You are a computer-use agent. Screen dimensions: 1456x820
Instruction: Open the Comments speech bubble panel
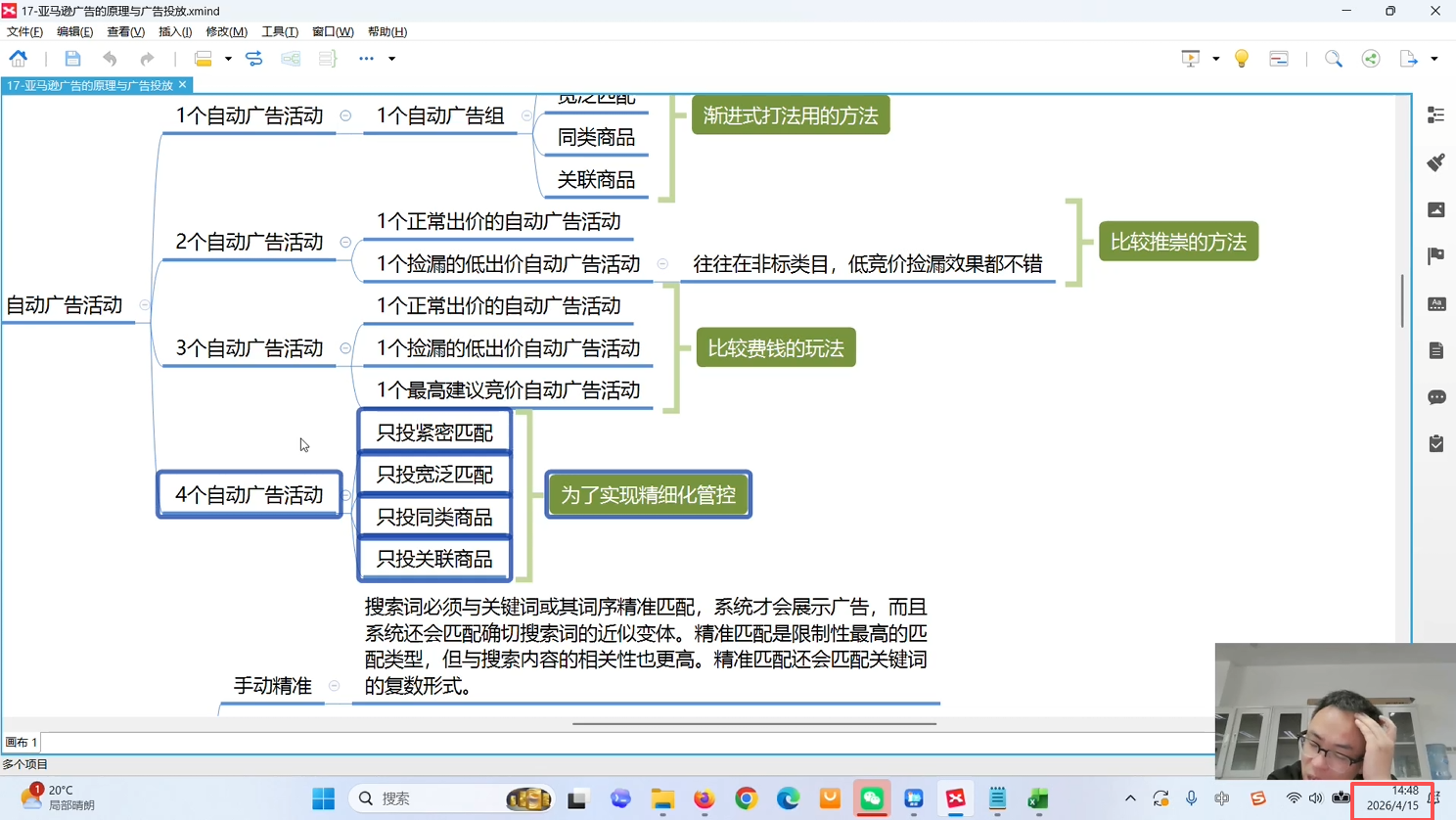pos(1435,397)
